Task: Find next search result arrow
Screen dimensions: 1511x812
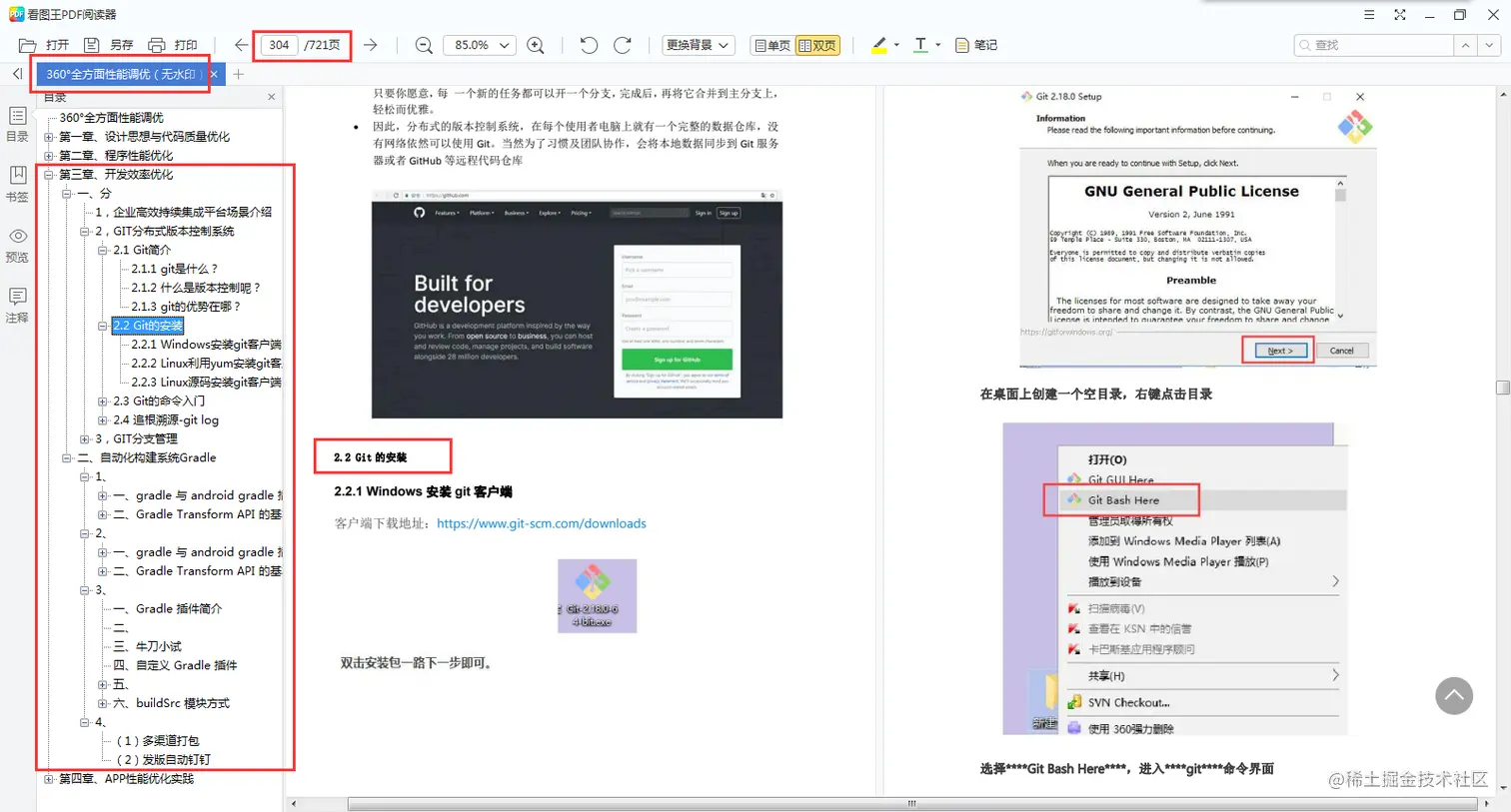Action: (1489, 45)
